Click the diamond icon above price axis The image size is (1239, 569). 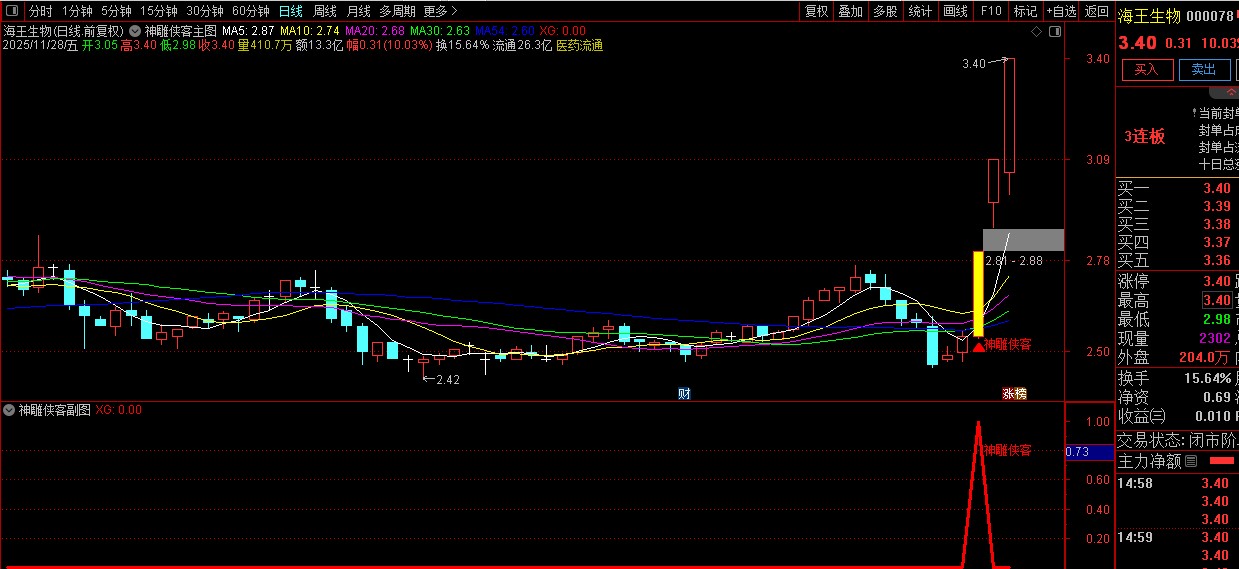(1036, 32)
